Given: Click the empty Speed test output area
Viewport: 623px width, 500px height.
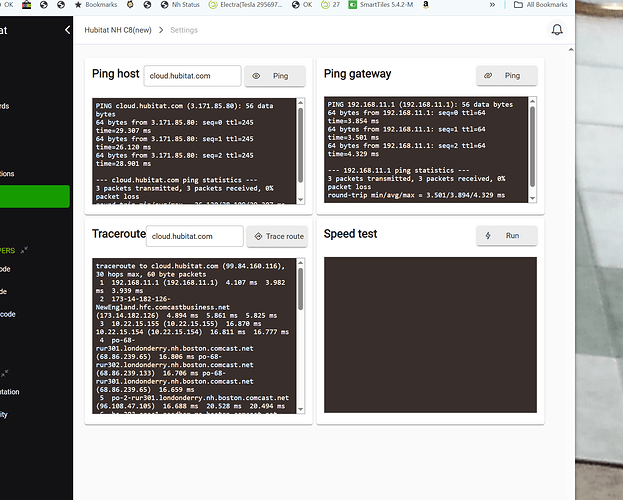Looking at the screenshot, I should [x=430, y=335].
